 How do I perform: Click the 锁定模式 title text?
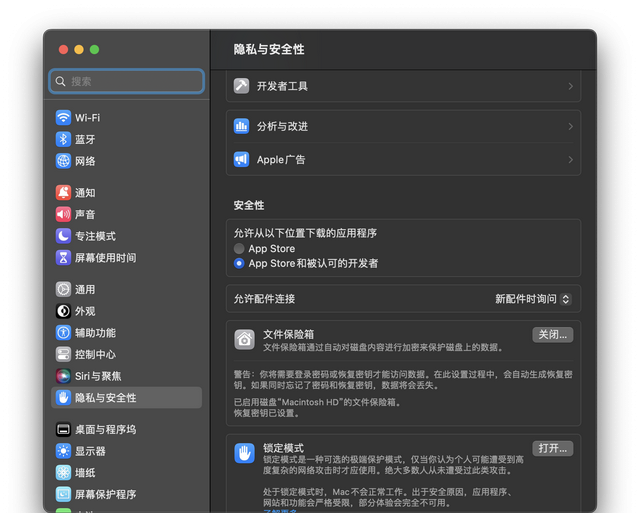(x=283, y=448)
